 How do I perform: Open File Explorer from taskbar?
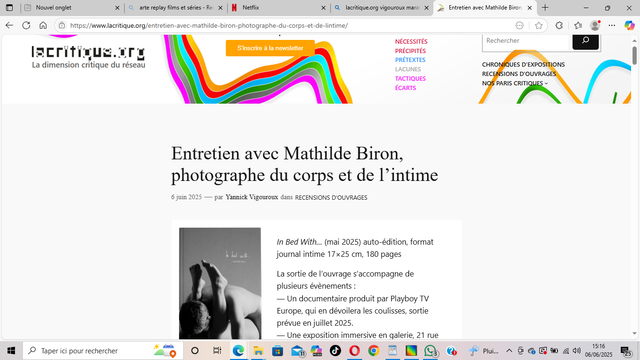[258, 351]
